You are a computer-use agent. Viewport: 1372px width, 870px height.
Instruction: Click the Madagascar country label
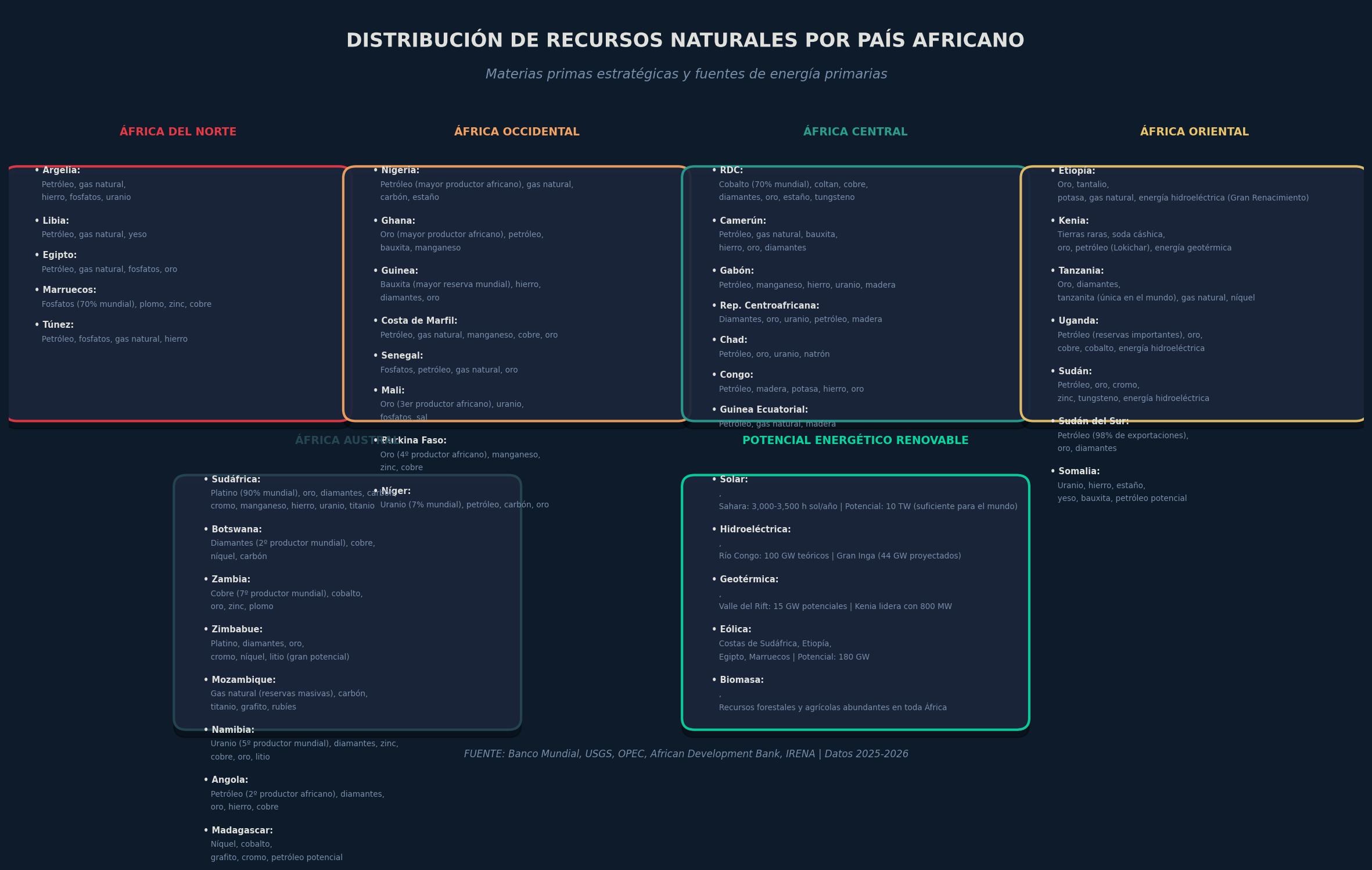(238, 830)
